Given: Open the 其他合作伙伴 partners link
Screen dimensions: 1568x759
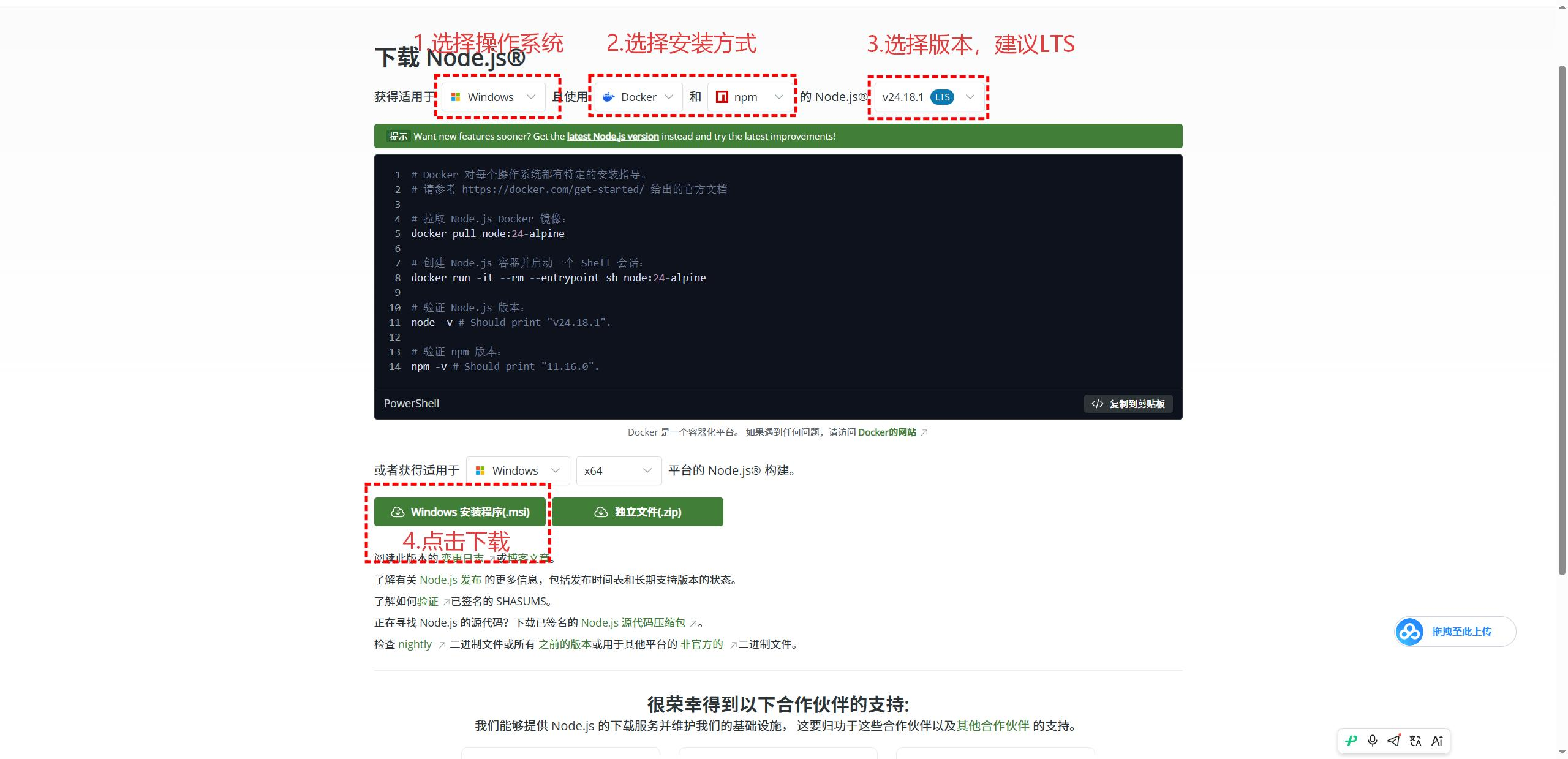Looking at the screenshot, I should (x=993, y=725).
